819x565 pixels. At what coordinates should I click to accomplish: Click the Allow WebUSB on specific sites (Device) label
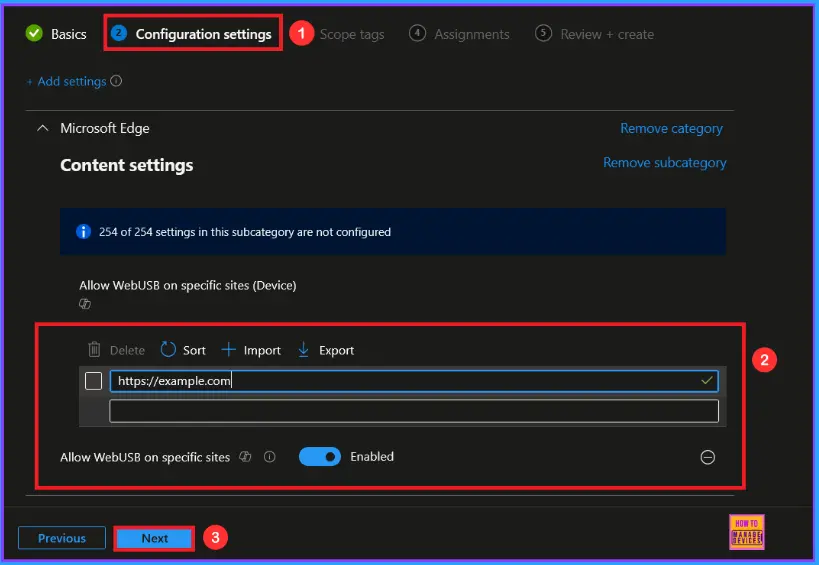click(188, 286)
